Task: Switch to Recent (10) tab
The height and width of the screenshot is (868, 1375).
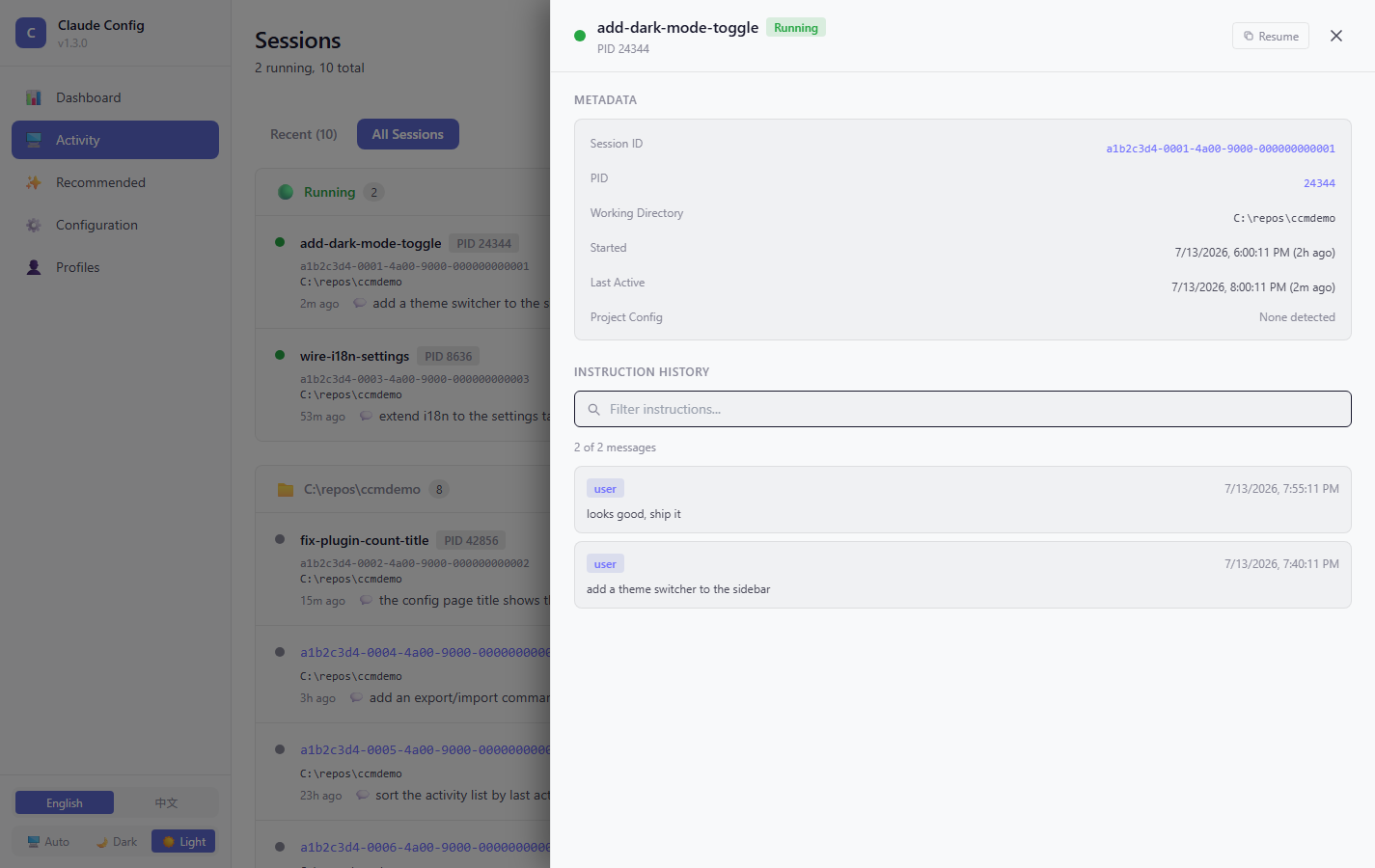Action: click(304, 134)
